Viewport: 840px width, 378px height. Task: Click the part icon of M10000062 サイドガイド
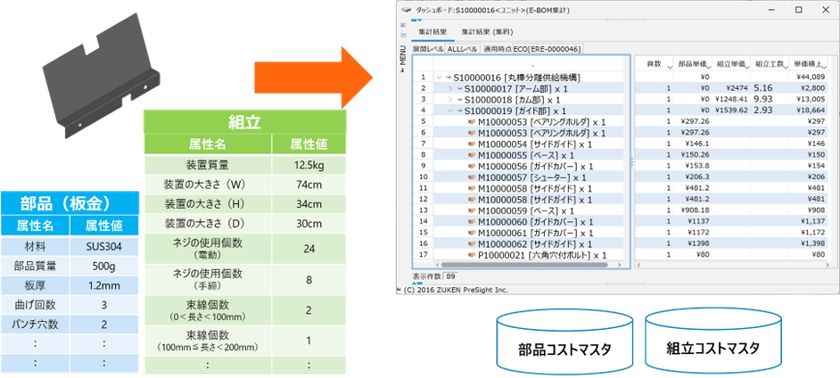pos(472,244)
